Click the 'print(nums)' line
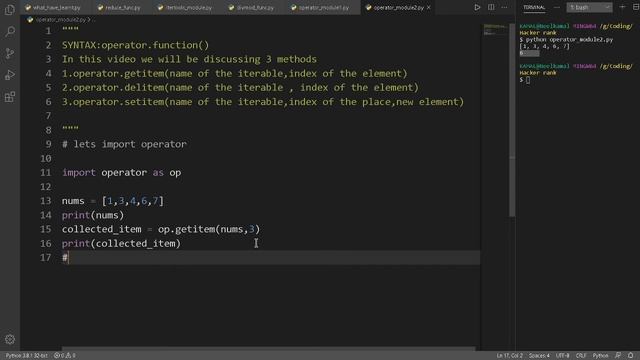Image resolution: width=640 pixels, height=360 pixels. [x=93, y=215]
